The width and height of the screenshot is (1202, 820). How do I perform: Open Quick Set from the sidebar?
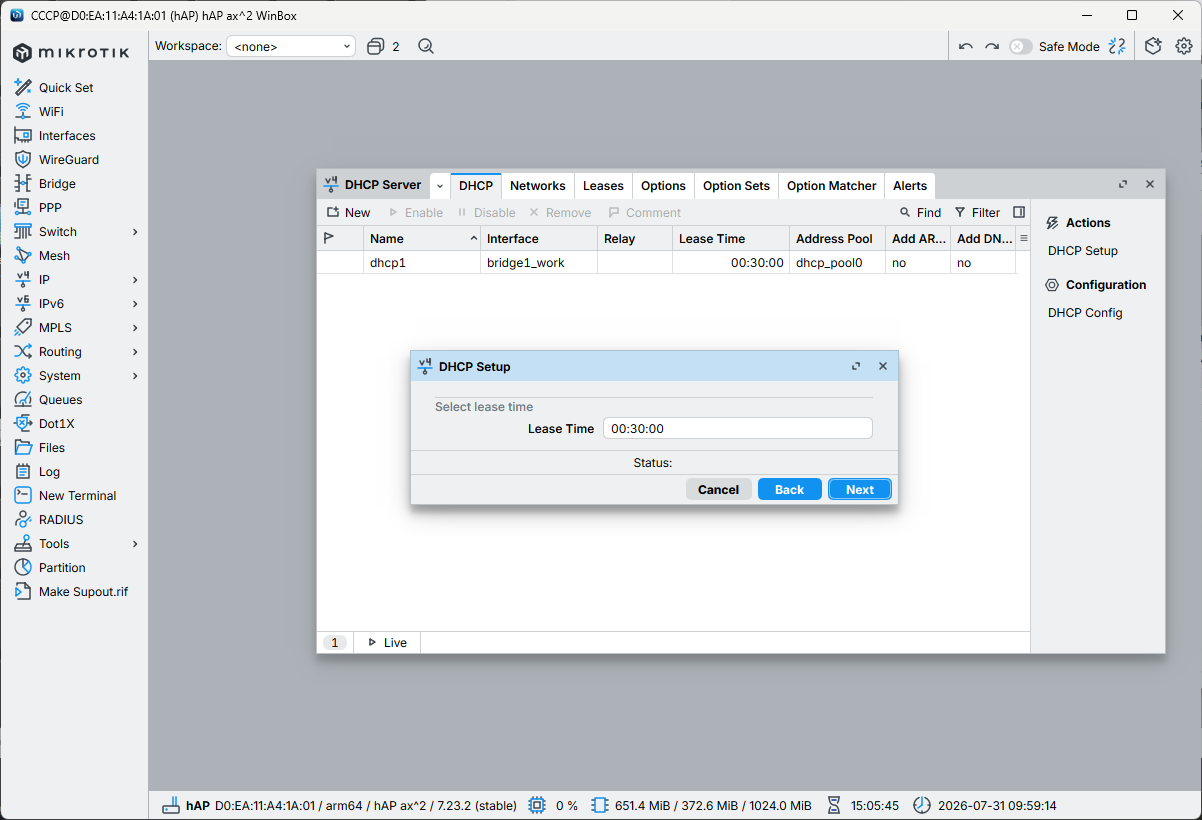66,88
